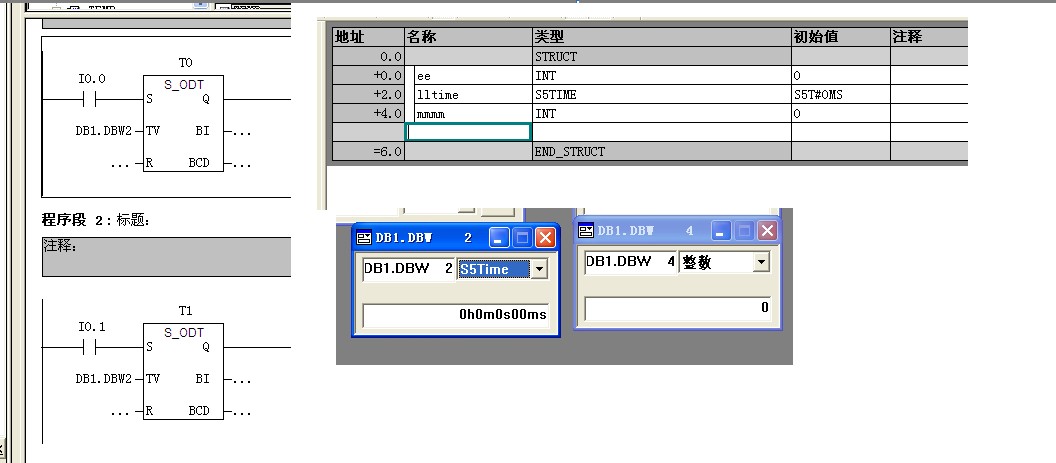Maximize the DB1.DBW 2 monitor window

click(x=522, y=238)
